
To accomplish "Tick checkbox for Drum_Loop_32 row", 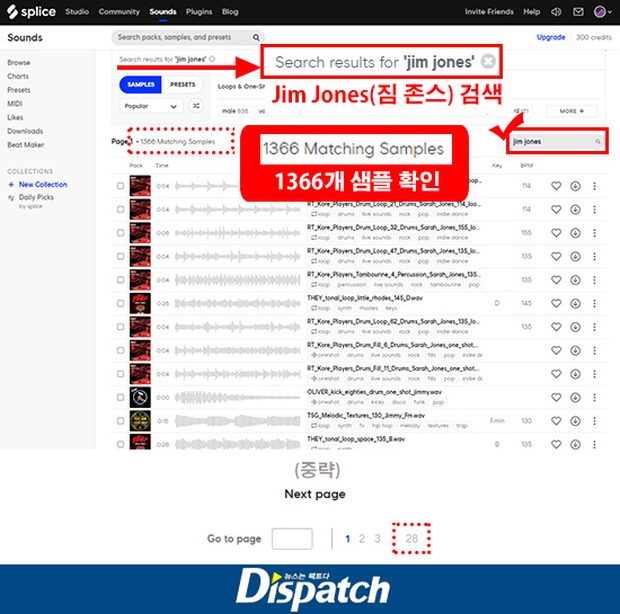I will pos(121,233).
